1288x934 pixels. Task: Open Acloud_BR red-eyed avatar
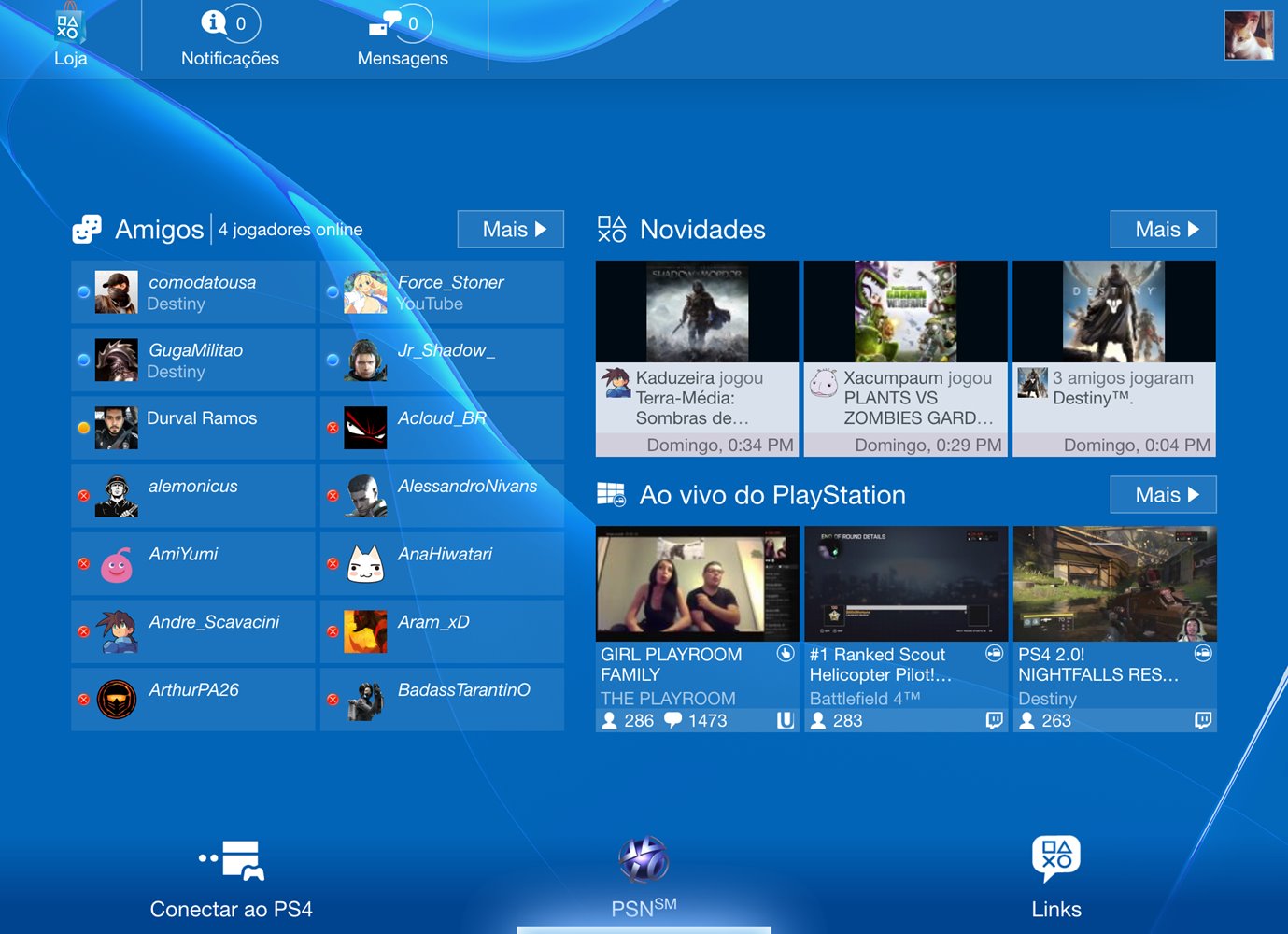[x=365, y=428]
